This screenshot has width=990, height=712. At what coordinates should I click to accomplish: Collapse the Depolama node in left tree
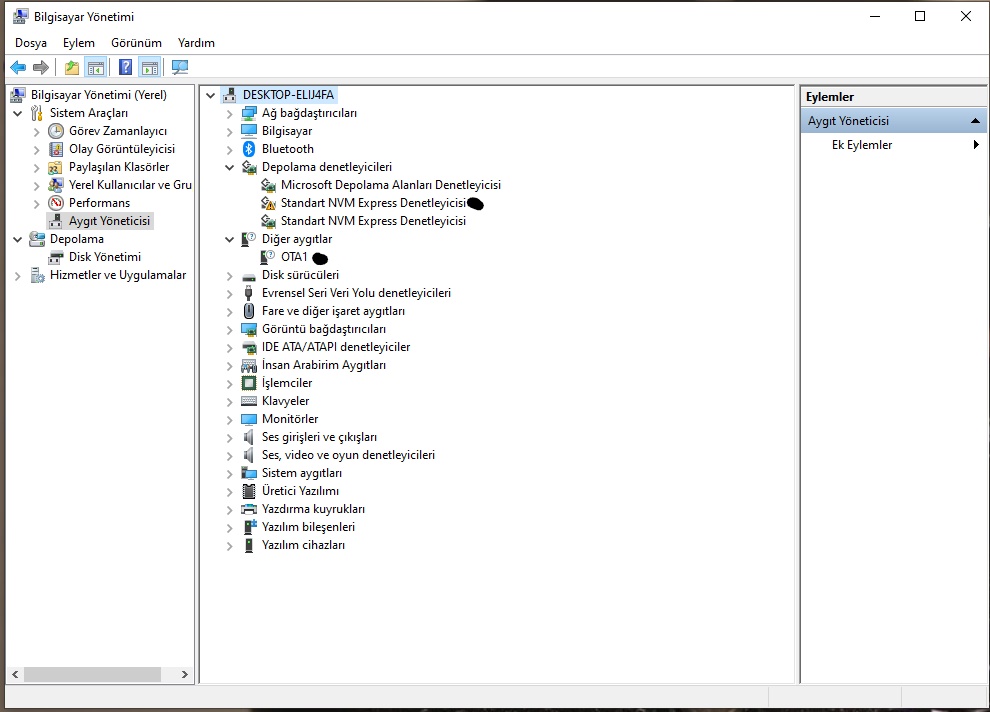coord(18,239)
